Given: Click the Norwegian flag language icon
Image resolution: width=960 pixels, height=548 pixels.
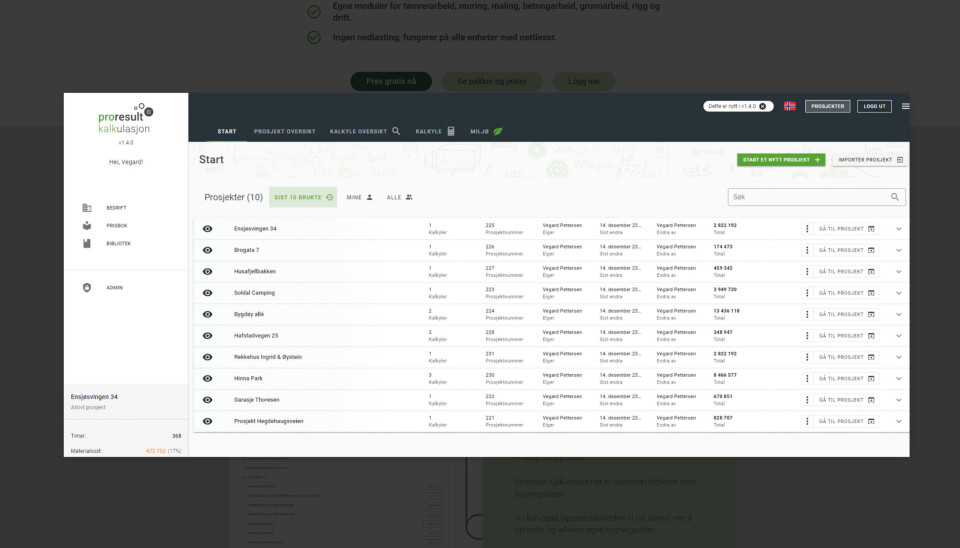Looking at the screenshot, I should (x=789, y=106).
